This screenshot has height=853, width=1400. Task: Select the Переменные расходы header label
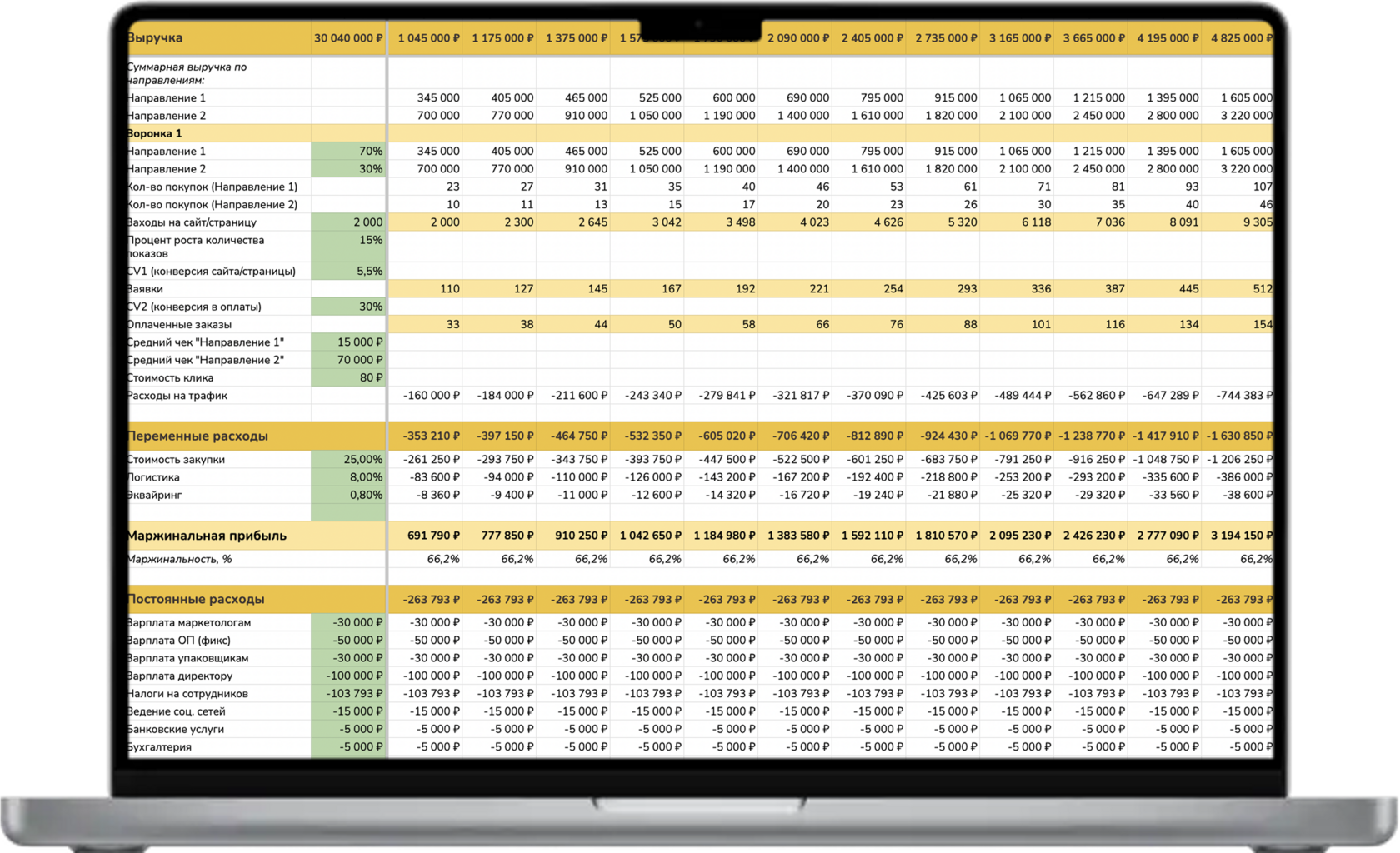198,436
